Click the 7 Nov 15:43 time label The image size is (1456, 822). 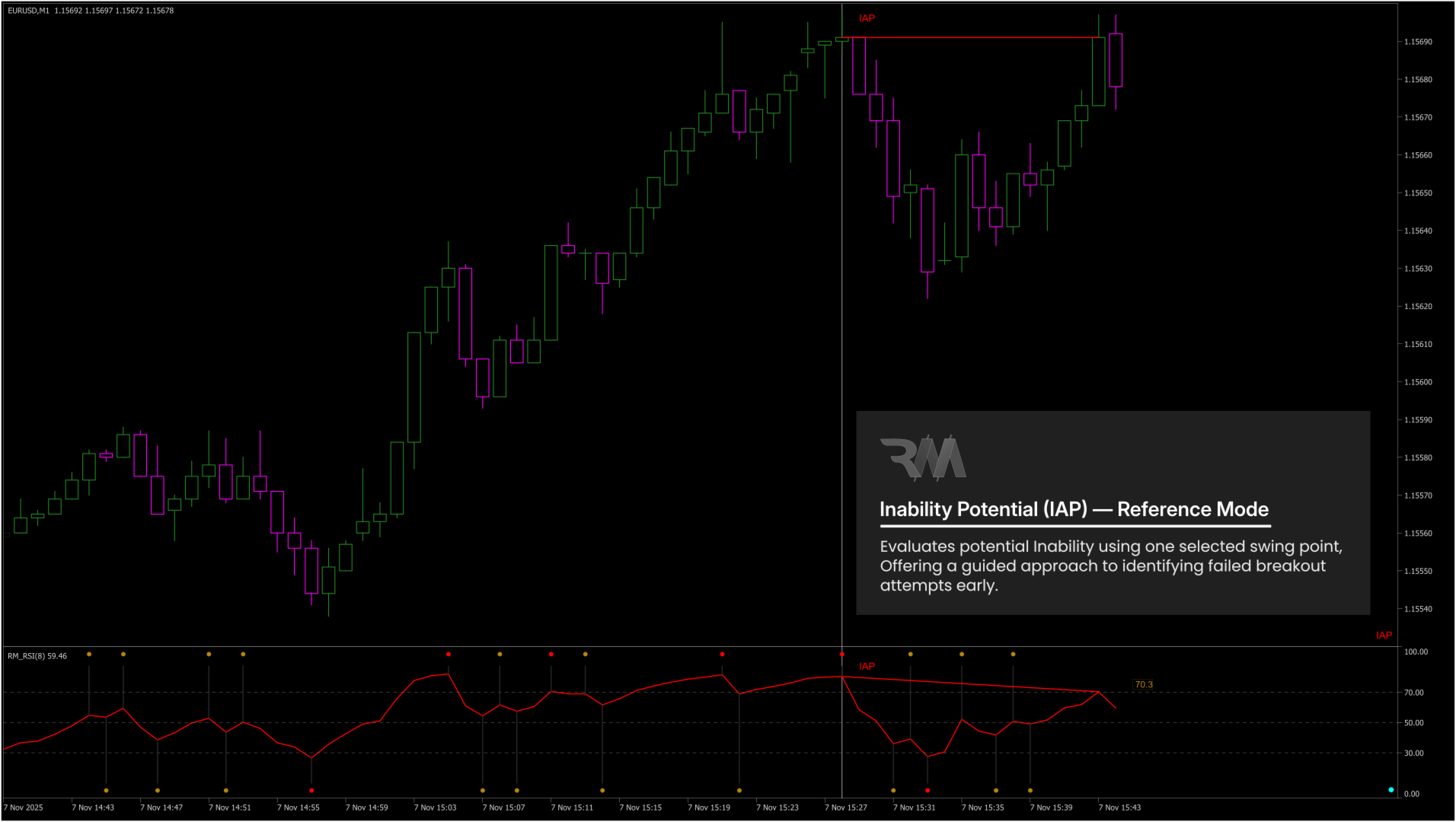pos(1120,808)
